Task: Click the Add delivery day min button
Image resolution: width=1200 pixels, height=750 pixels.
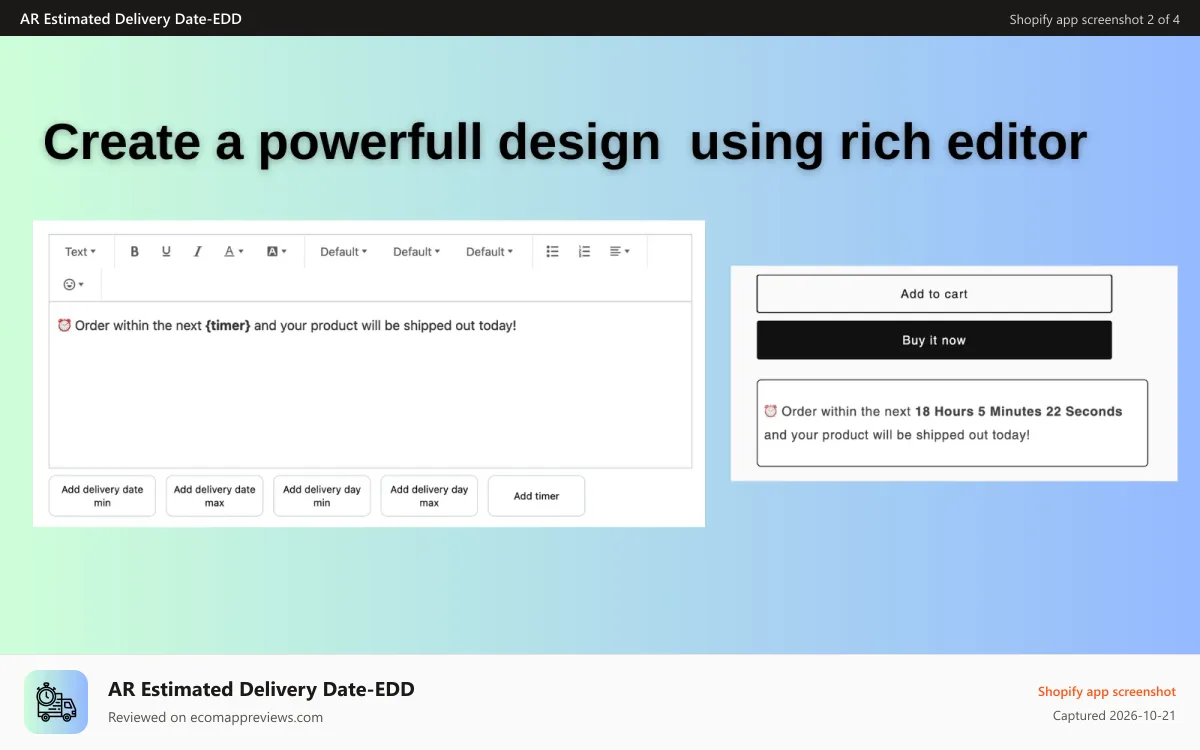Action: (322, 496)
